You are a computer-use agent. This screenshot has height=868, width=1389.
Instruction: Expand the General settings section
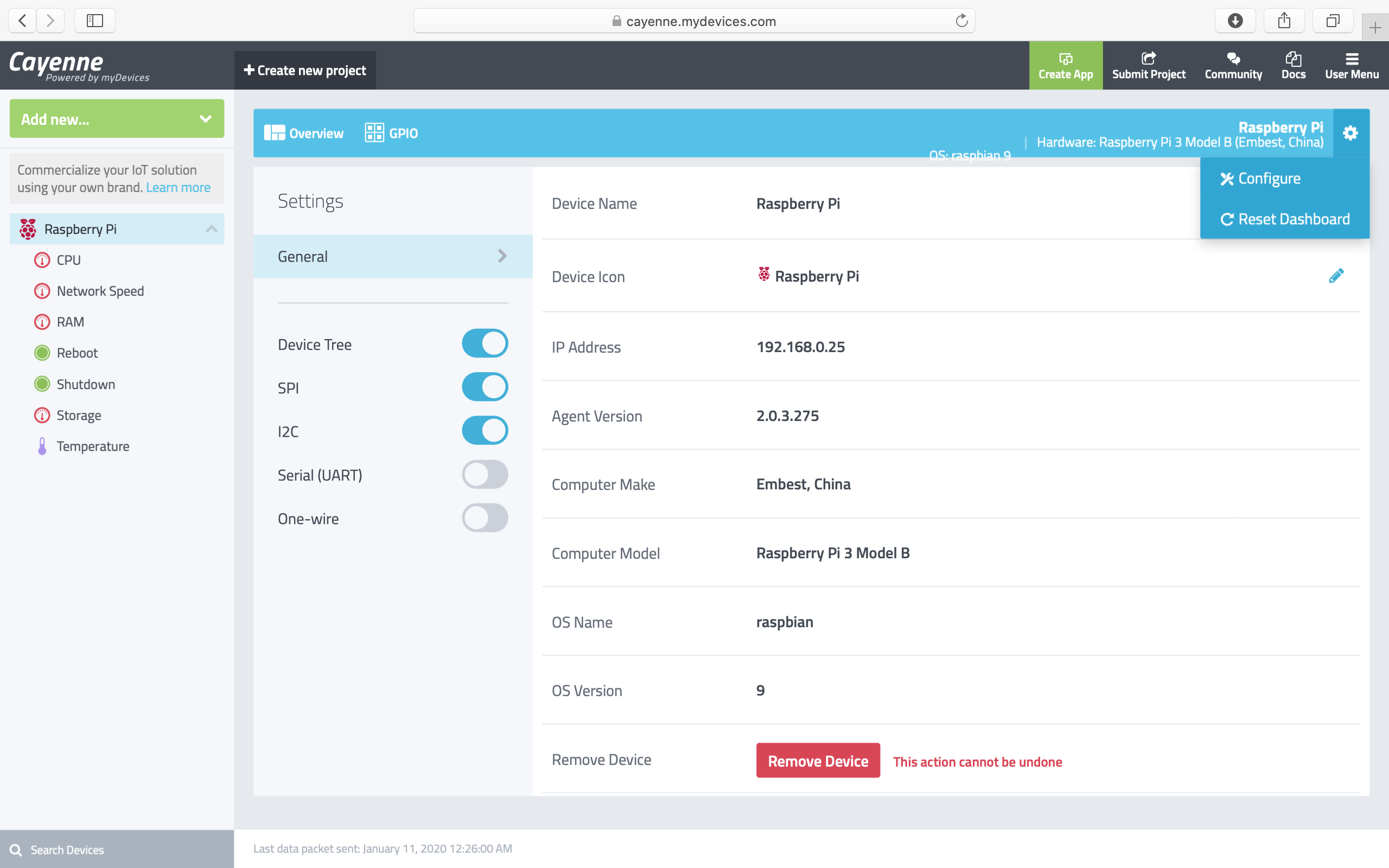pos(393,256)
